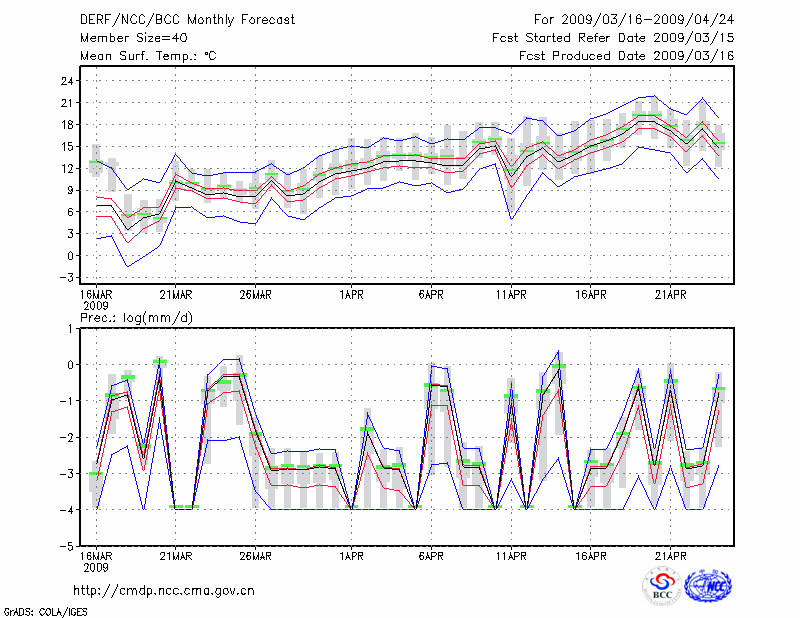
Task: Click the Prec.: log(mm/d) chart label
Action: click(x=139, y=317)
